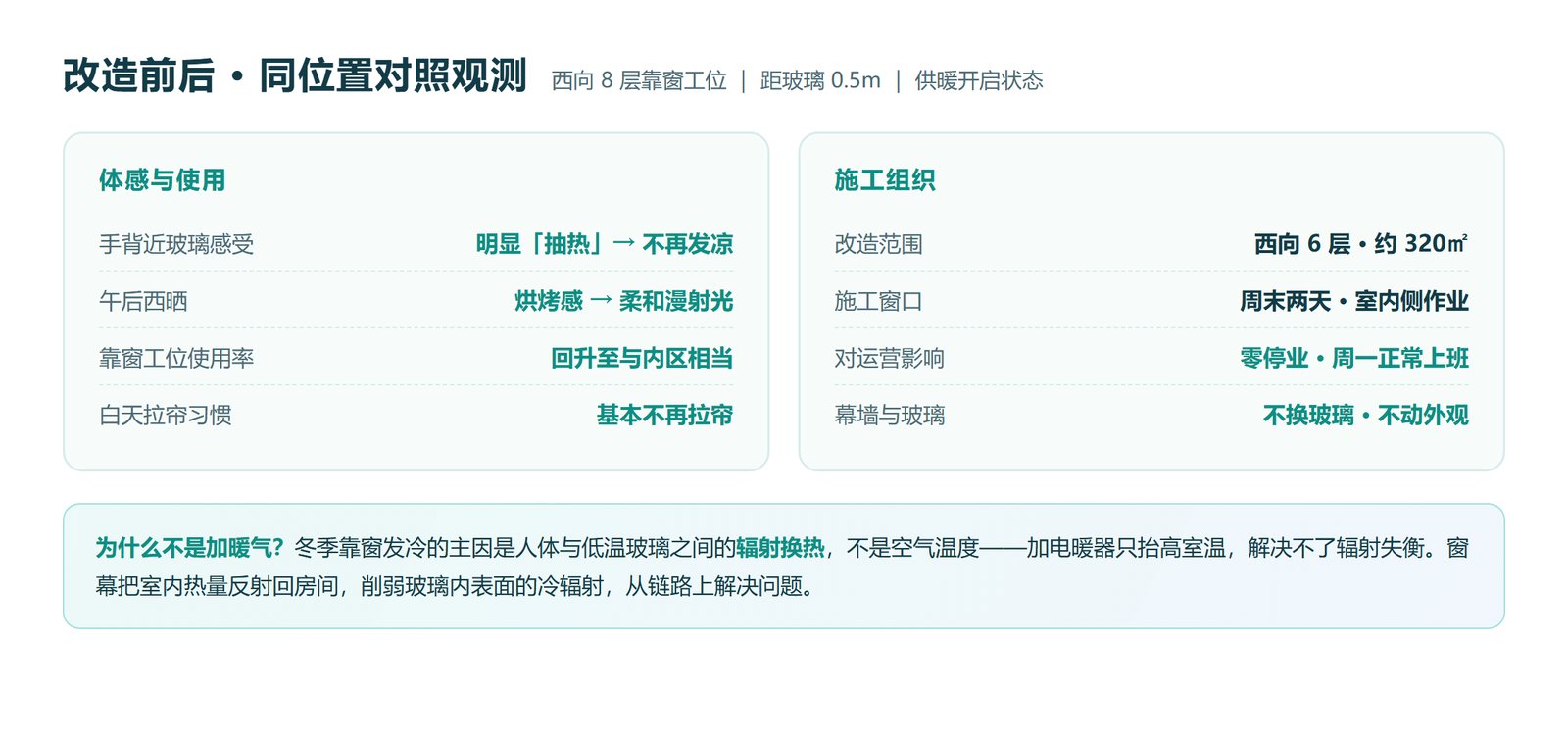
Task: Click the value 零停业·周一正常上班
Action: 1354,358
